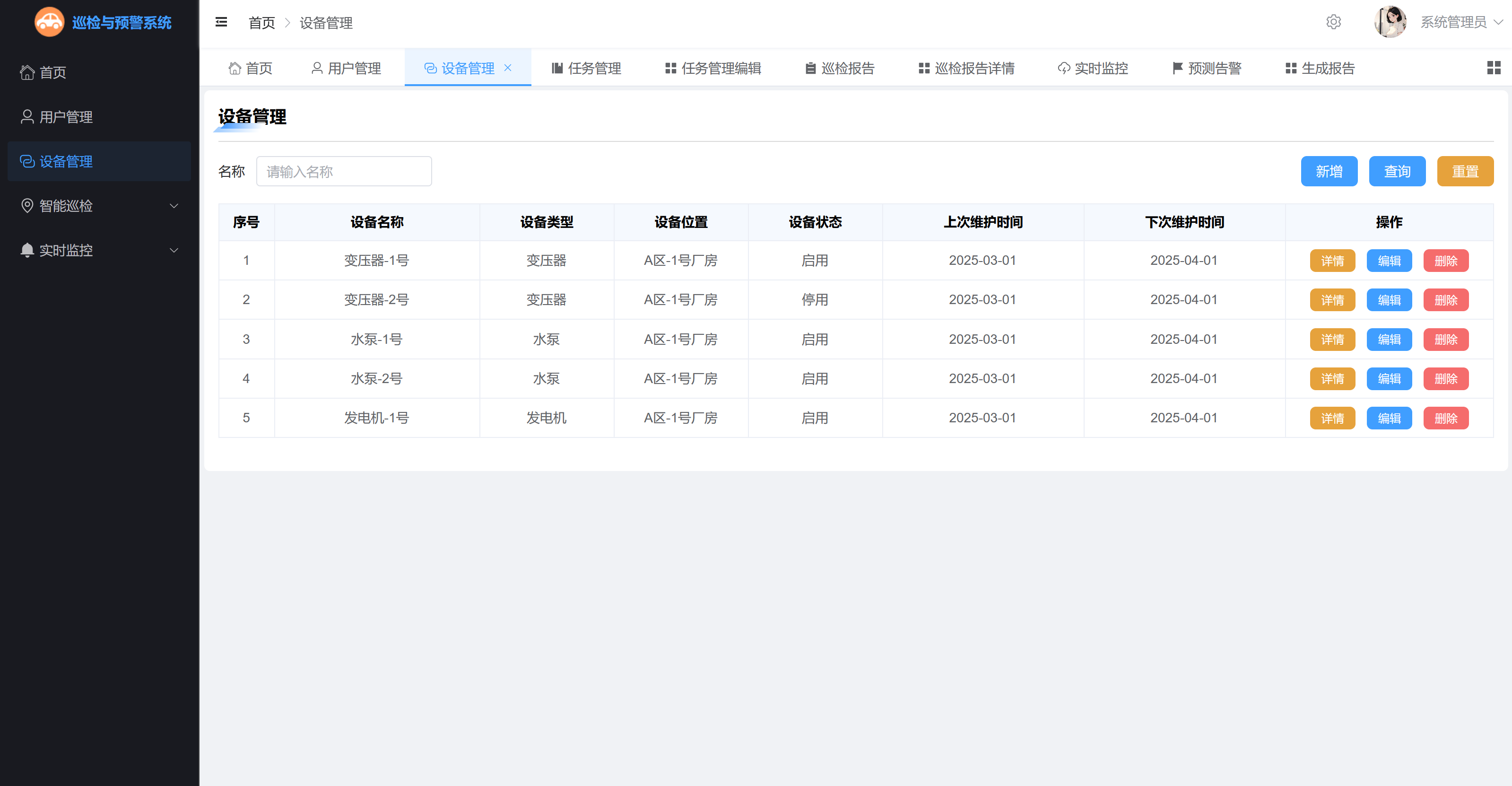Switch to the 任务管理 tab
The height and width of the screenshot is (786, 1512).
[x=586, y=68]
